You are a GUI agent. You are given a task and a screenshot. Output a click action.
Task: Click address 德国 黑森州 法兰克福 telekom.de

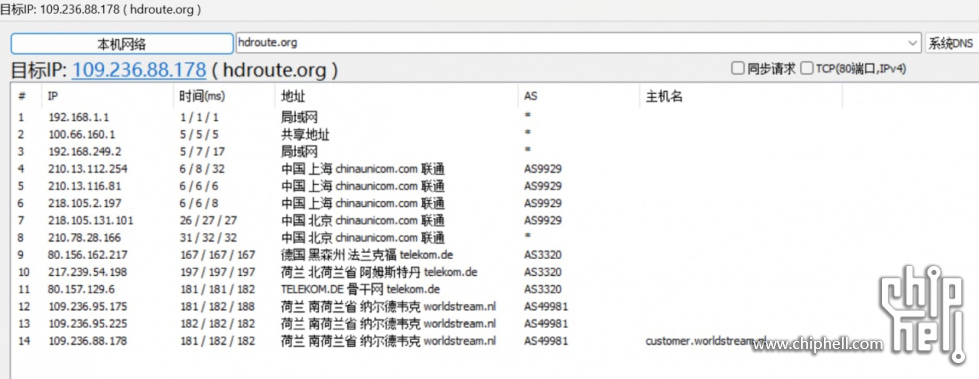pos(367,255)
